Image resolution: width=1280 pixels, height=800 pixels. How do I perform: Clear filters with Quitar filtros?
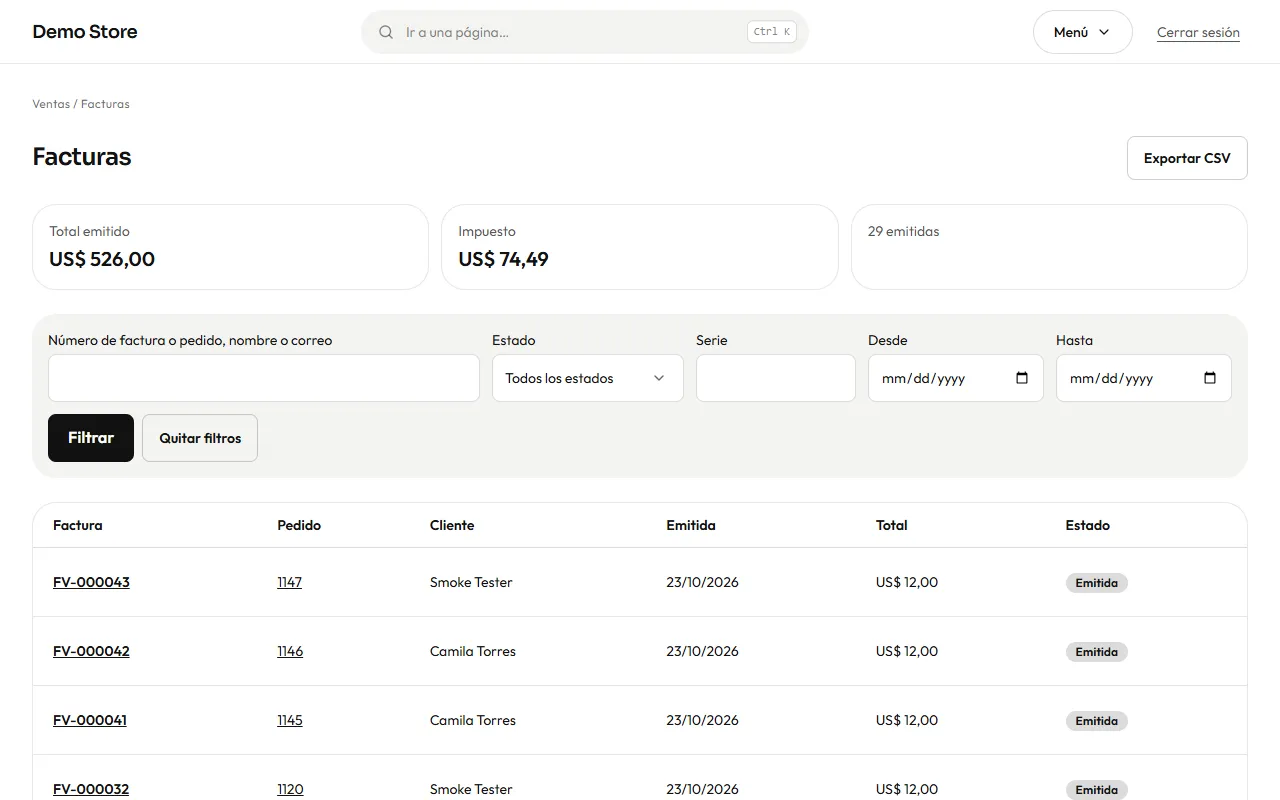coord(200,438)
